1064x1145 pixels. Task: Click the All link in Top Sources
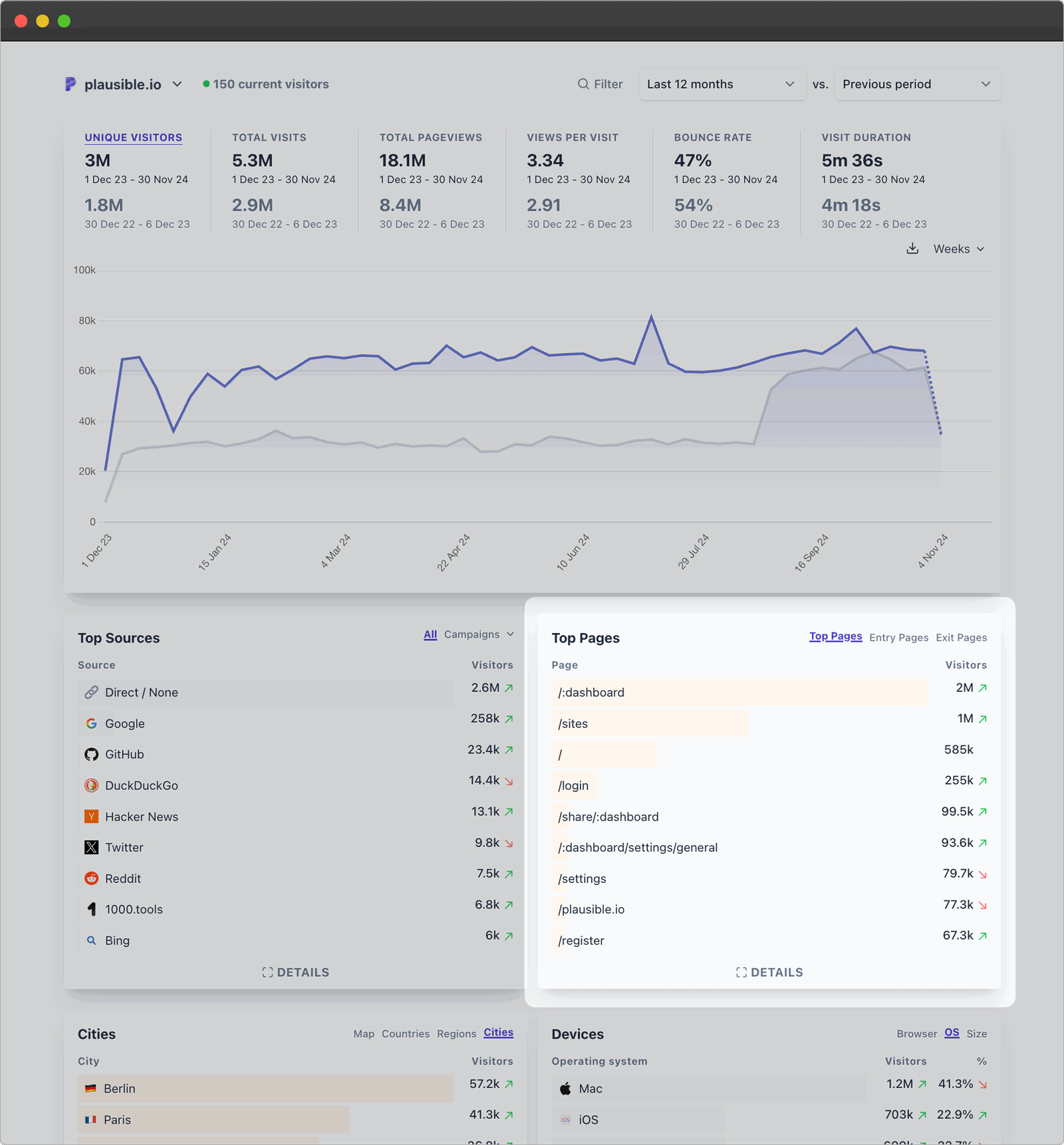(x=430, y=634)
